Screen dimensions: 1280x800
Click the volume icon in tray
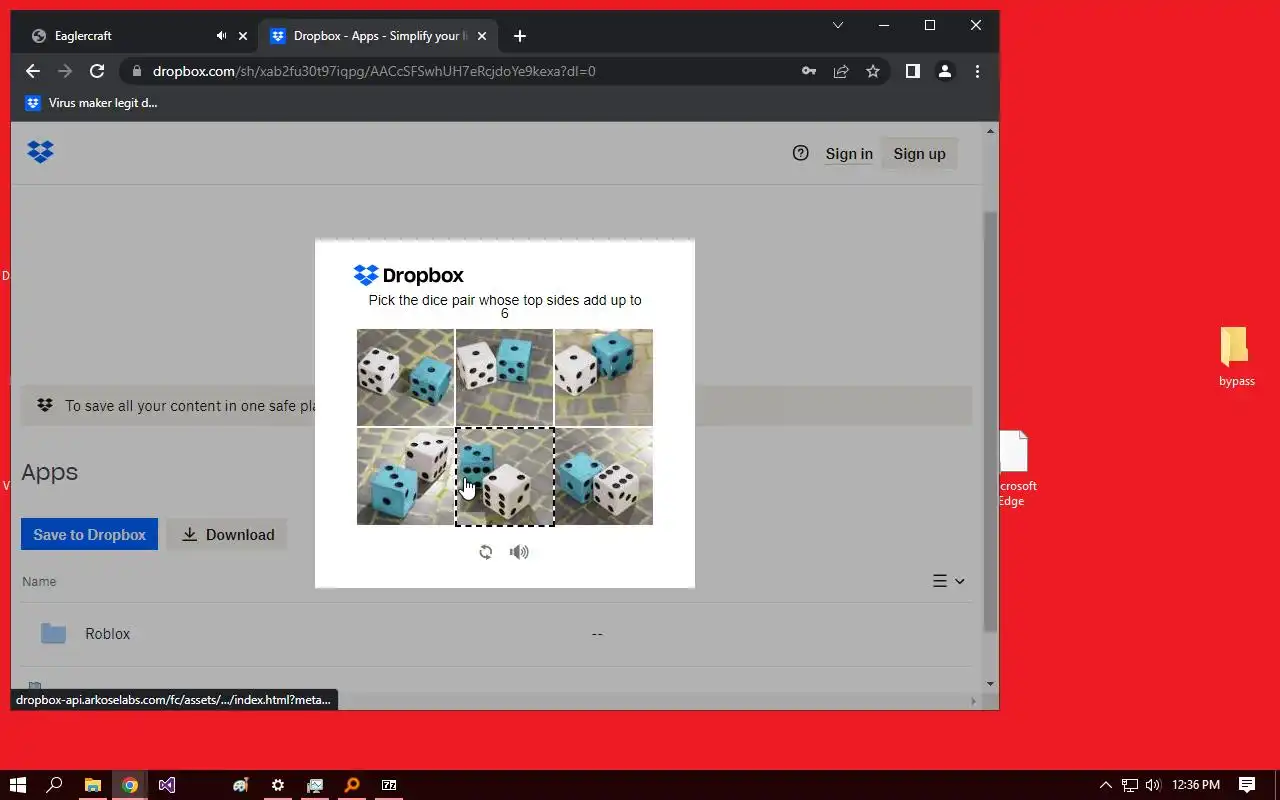pos(1152,785)
